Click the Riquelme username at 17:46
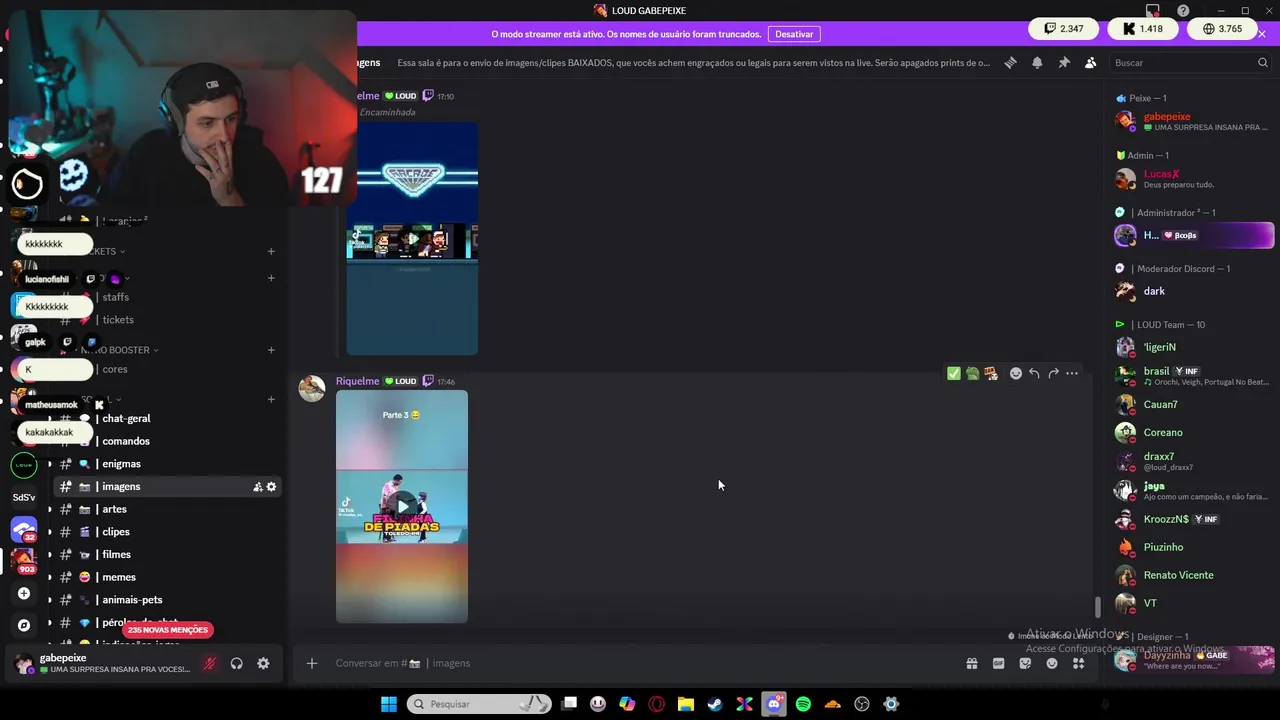1280x720 pixels. (x=357, y=381)
